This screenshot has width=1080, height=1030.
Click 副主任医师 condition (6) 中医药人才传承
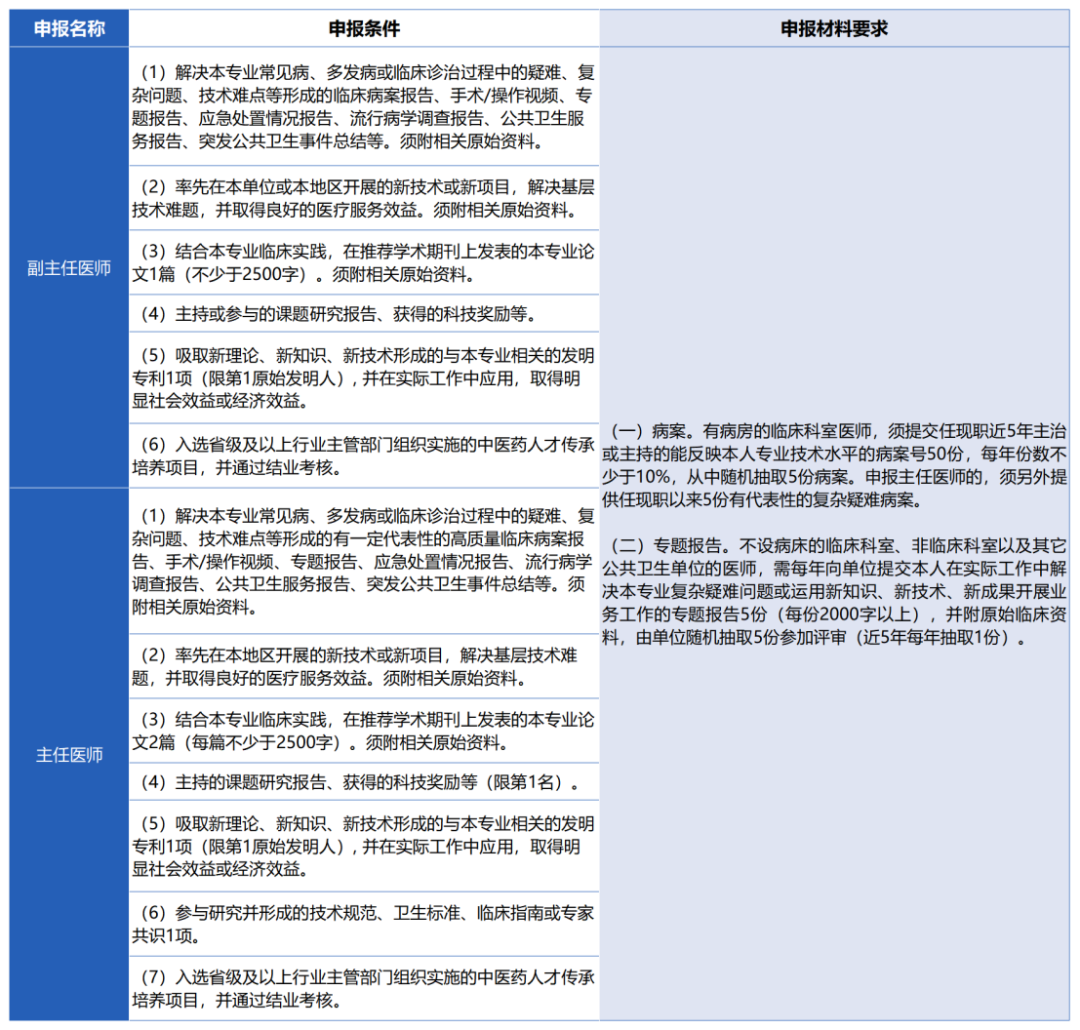[364, 456]
